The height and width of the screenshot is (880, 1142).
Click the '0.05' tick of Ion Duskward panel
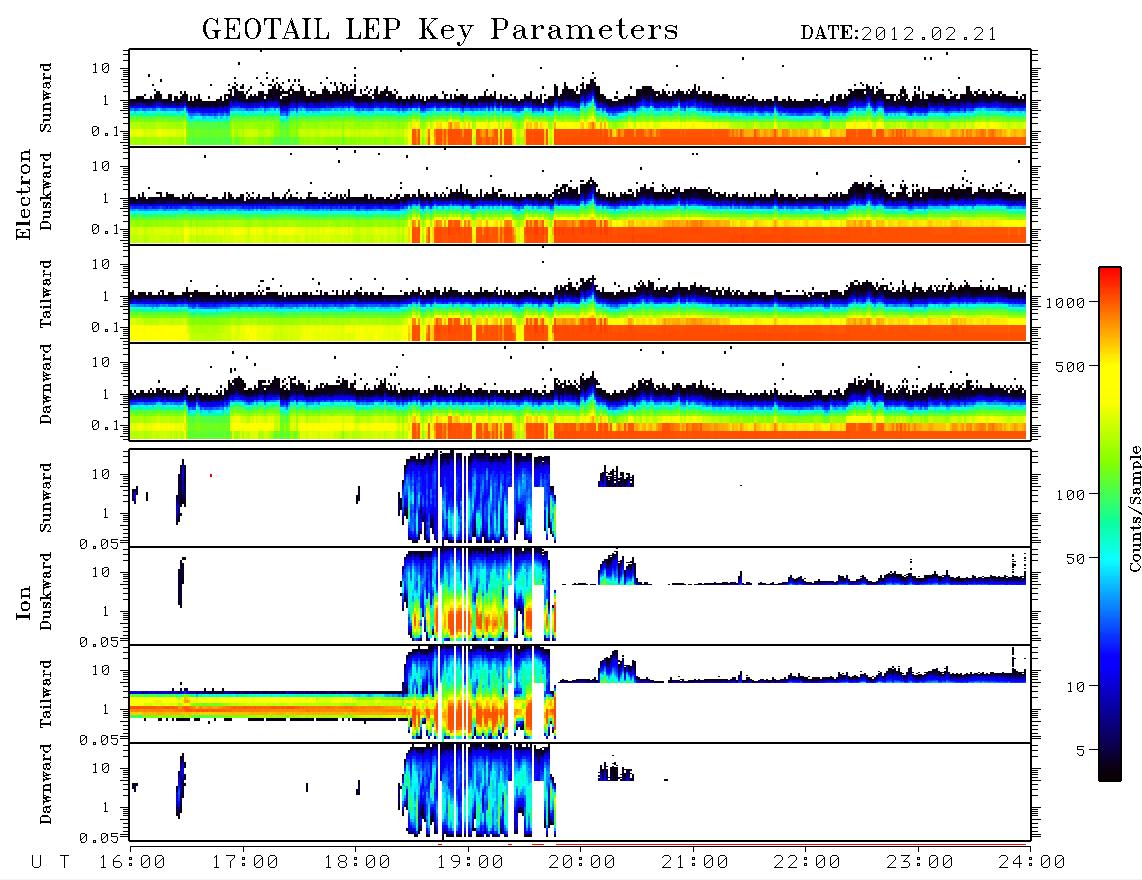[x=98, y=643]
